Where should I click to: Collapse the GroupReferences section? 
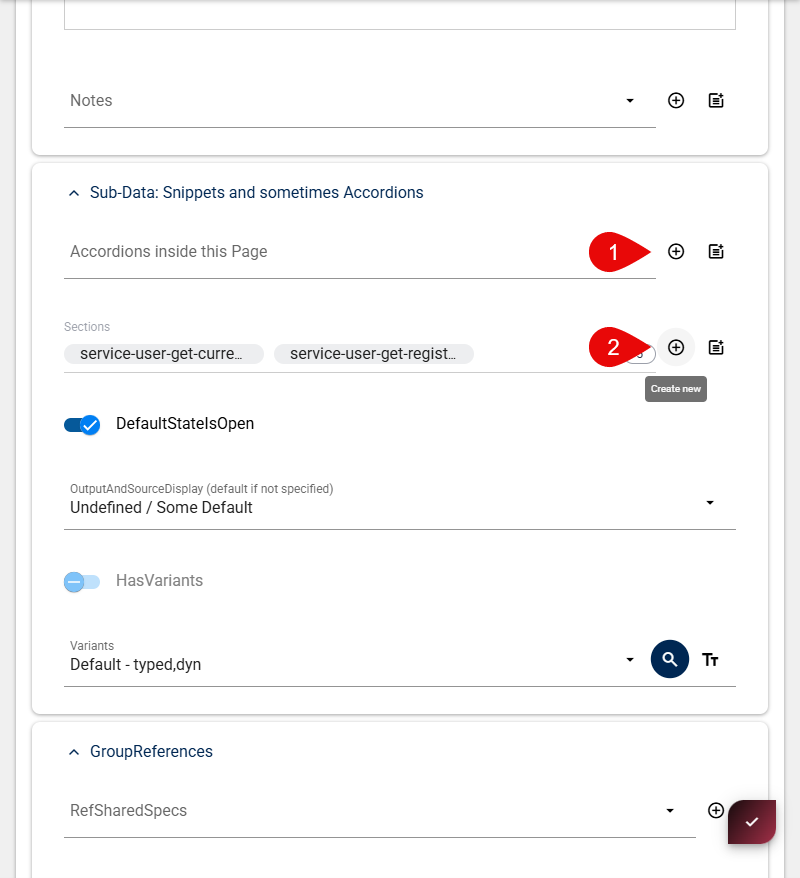74,752
